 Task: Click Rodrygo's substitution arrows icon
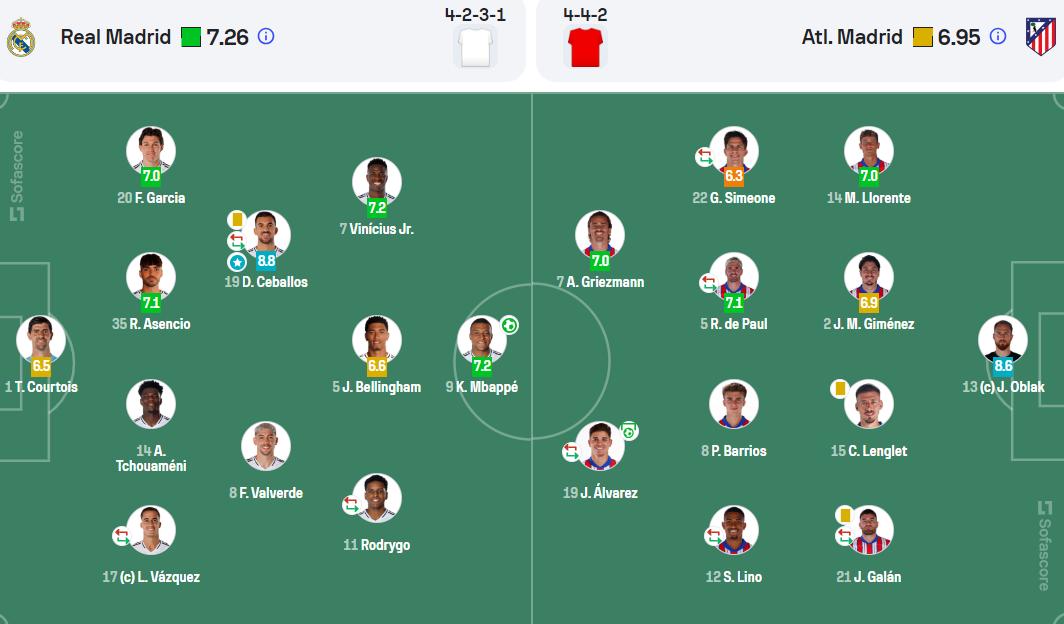[351, 505]
